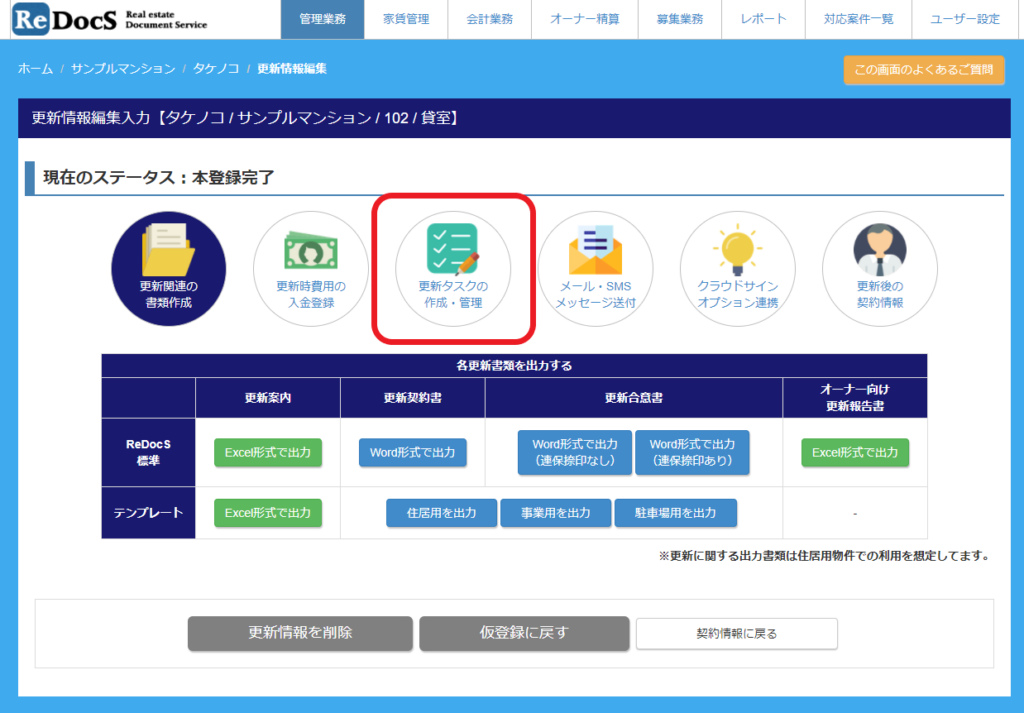1024x713 pixels.
Task: Click 住居用を出力 button
Action: [441, 513]
